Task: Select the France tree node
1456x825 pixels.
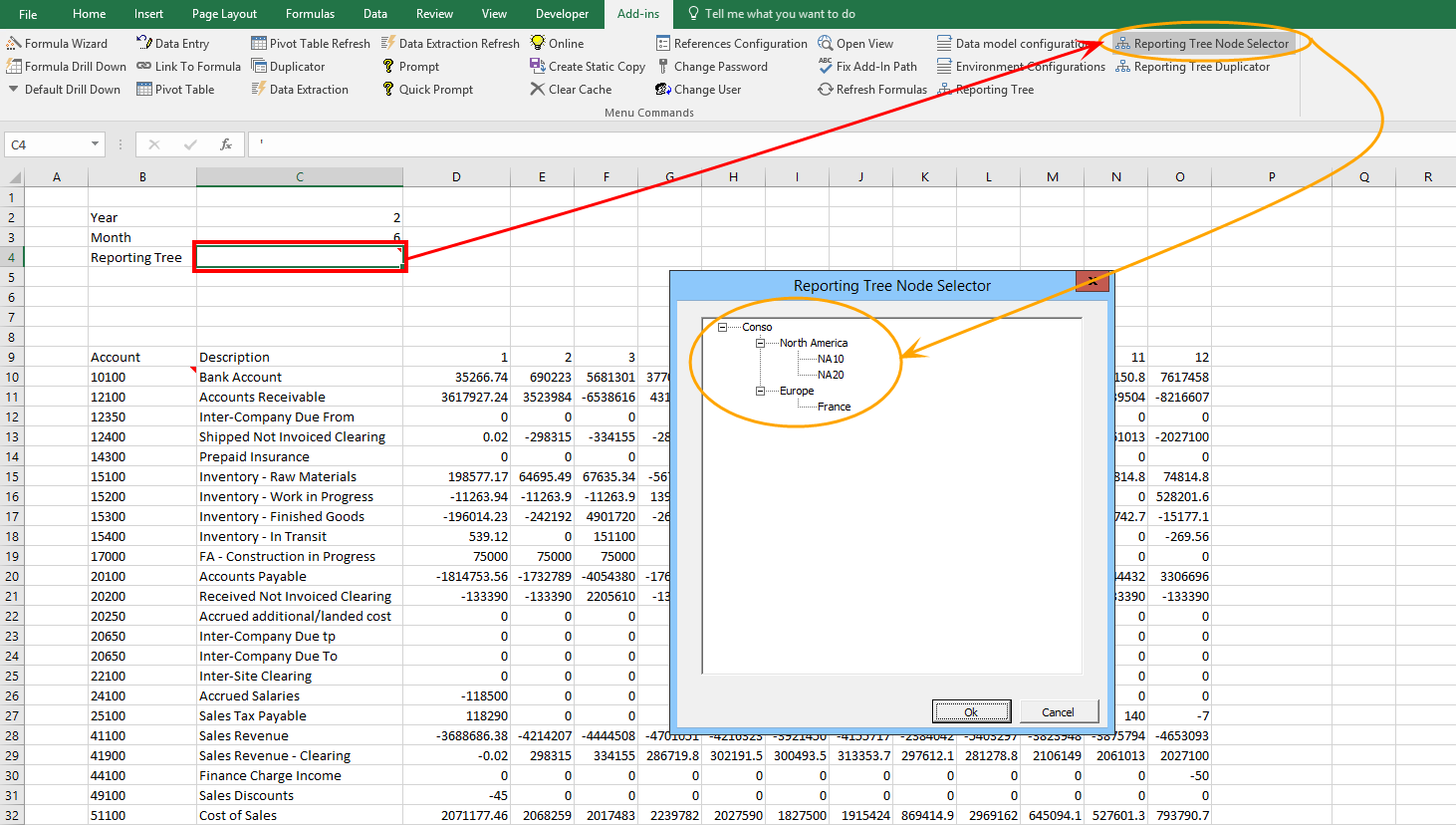Action: (x=834, y=407)
